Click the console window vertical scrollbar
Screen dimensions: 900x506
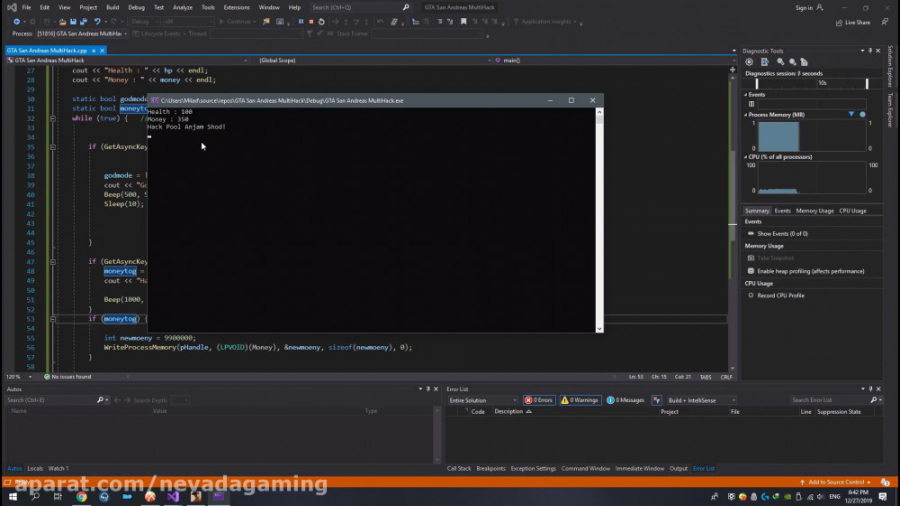599,220
